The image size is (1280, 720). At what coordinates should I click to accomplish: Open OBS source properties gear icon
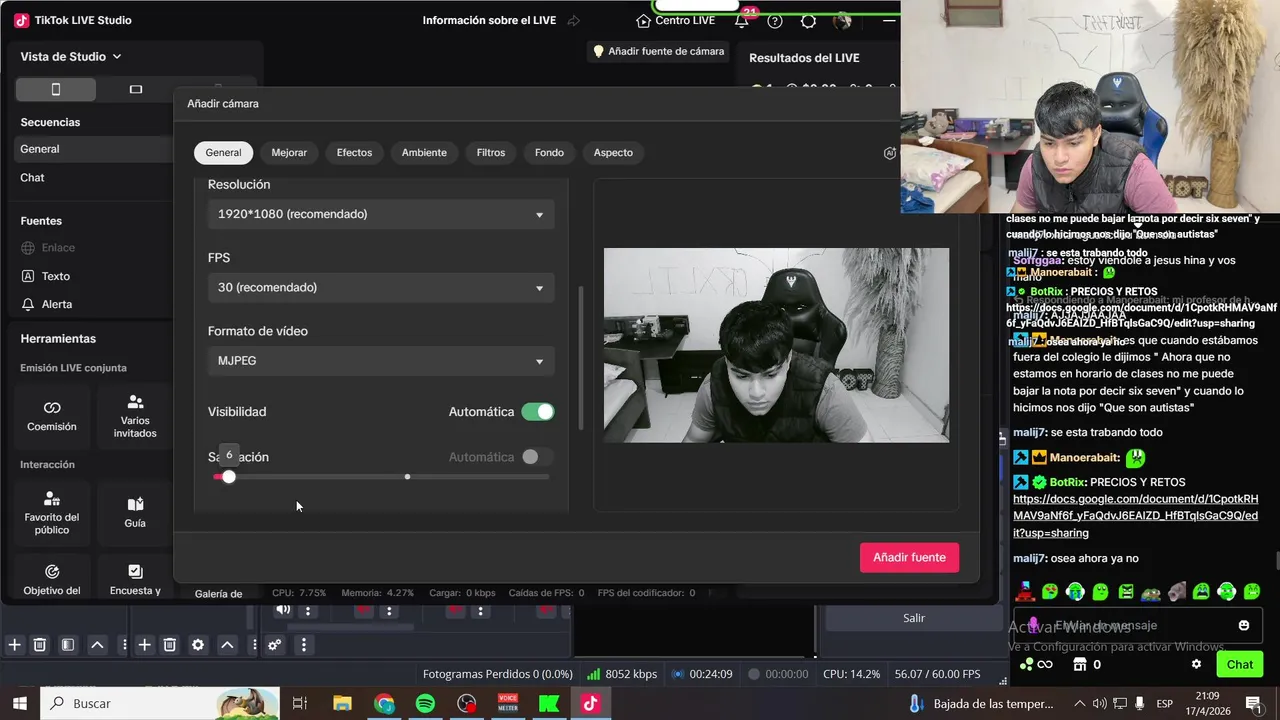tap(198, 645)
